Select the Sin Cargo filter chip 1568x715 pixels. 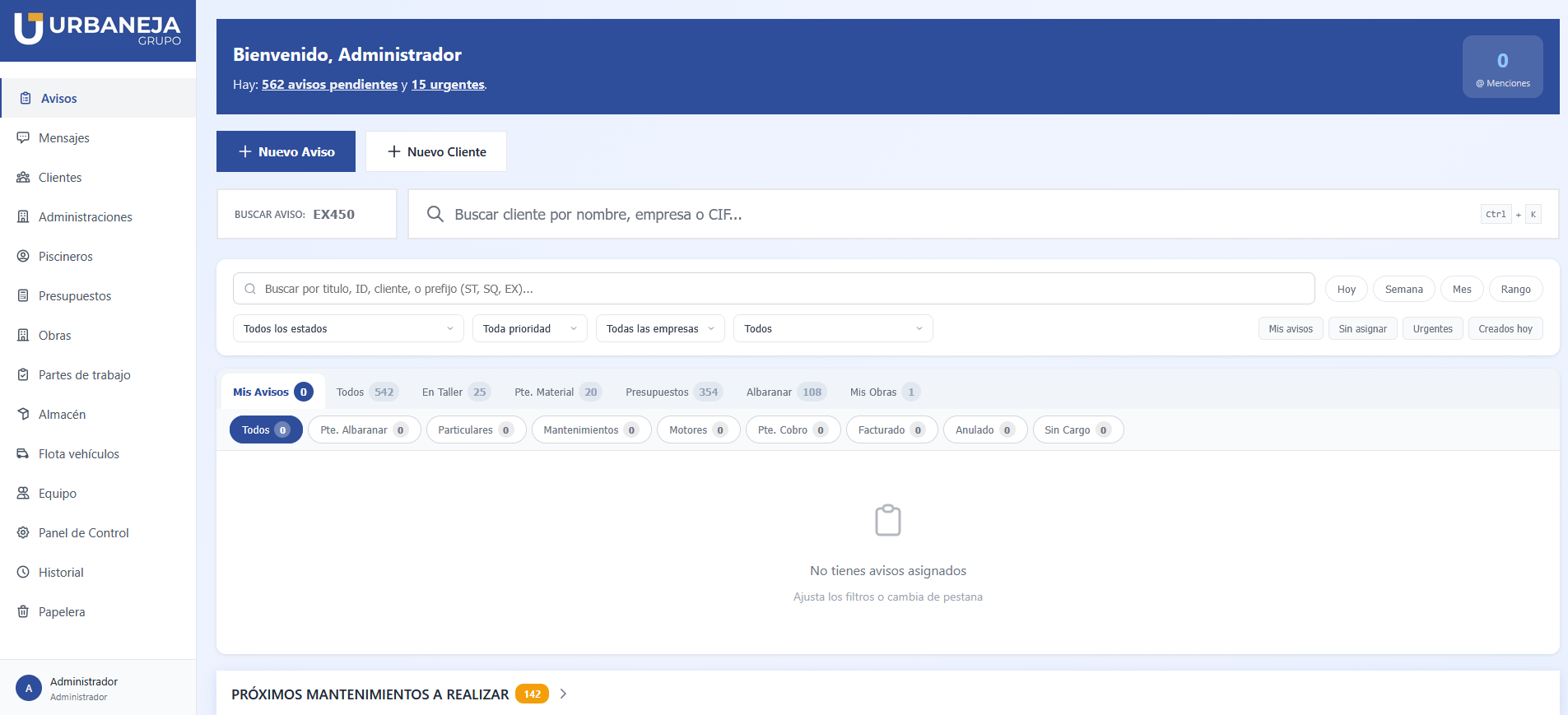click(x=1078, y=429)
